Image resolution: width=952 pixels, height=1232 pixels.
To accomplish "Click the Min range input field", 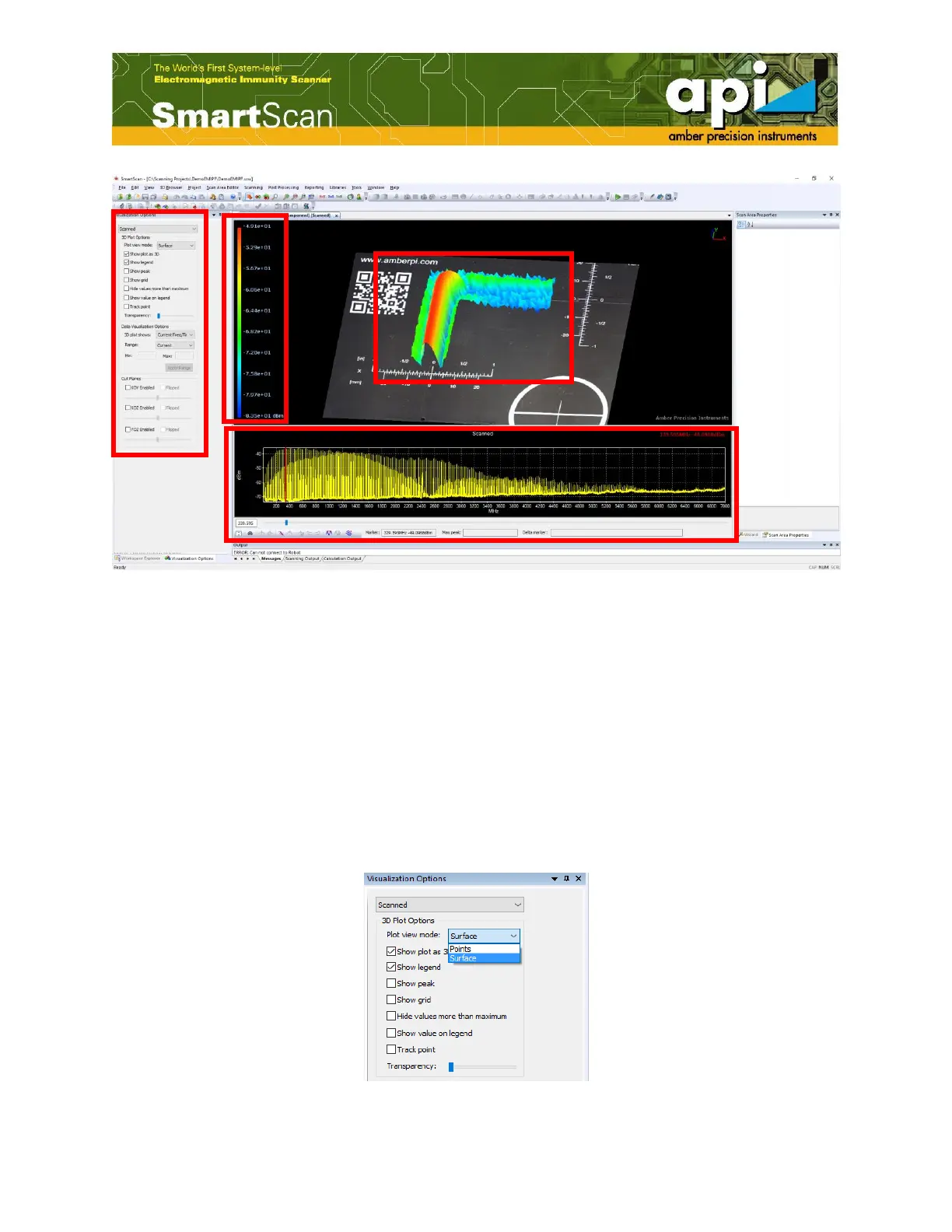I will coord(146,355).
